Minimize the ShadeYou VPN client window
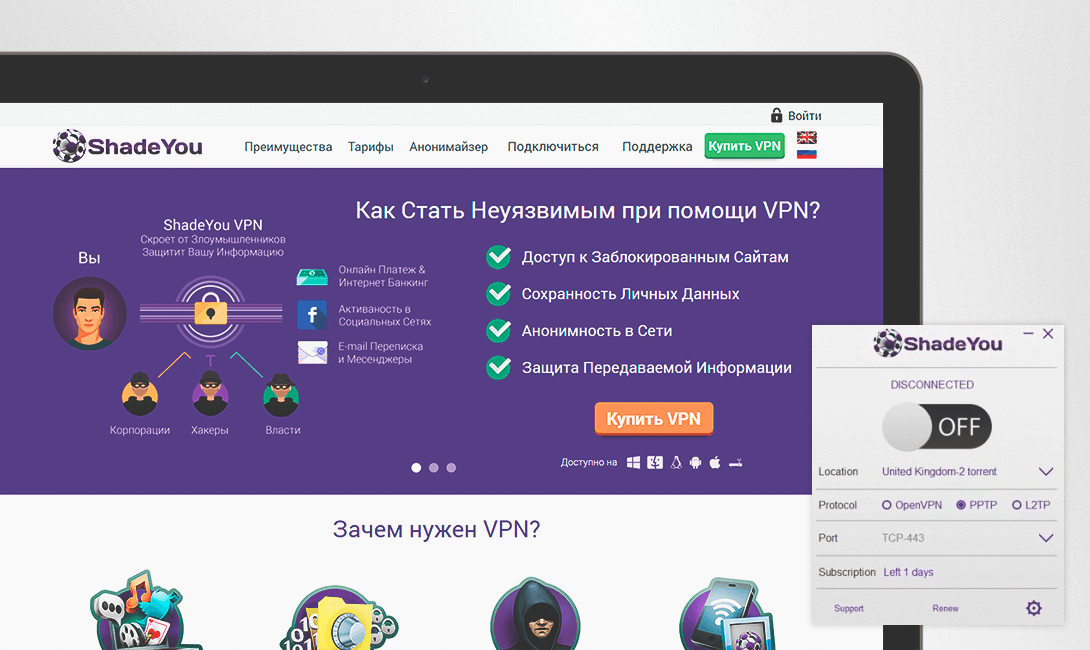Viewport: 1090px width, 650px height. pos(1028,334)
